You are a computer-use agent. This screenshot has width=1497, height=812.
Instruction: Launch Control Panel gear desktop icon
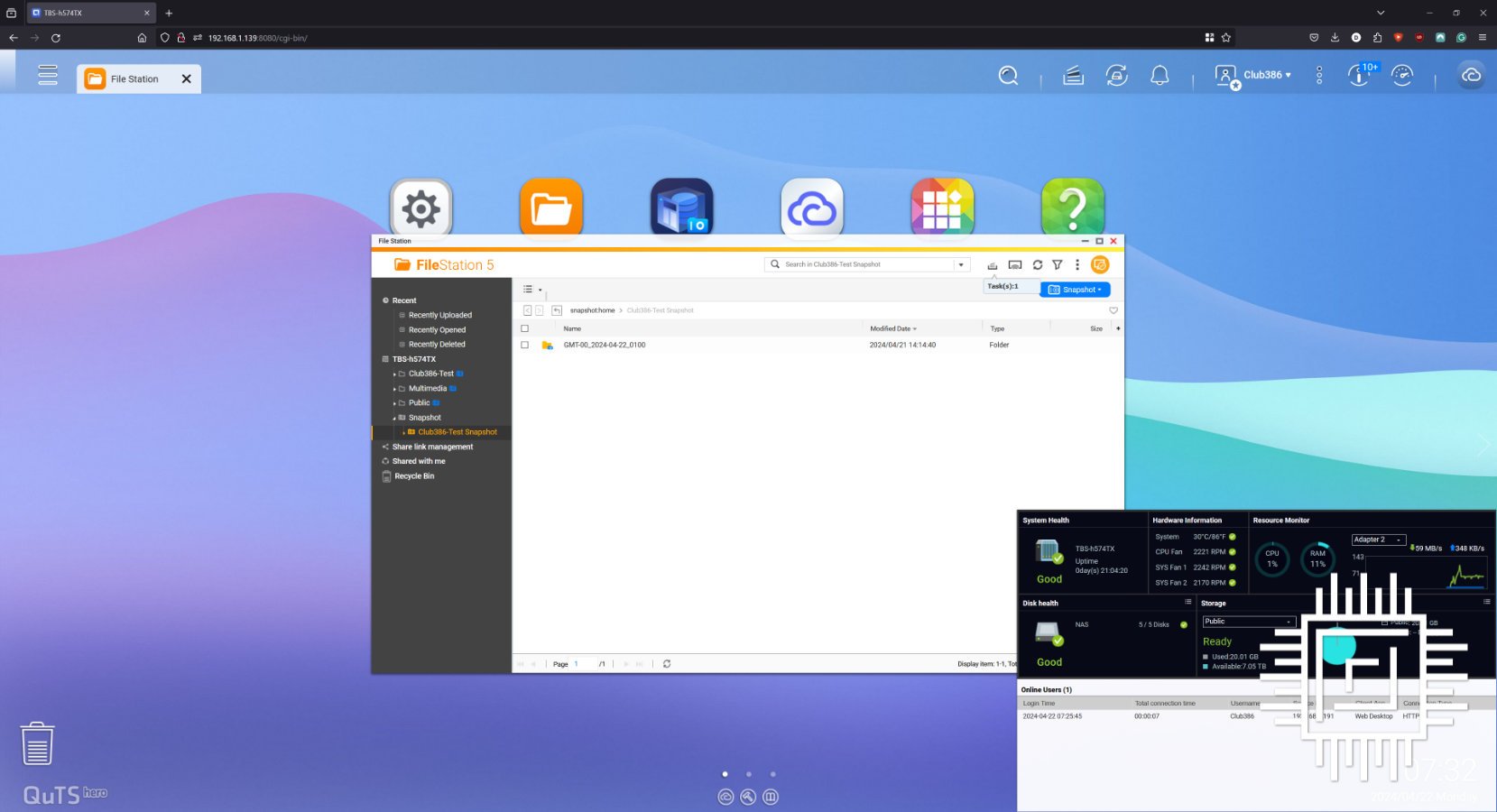point(421,207)
